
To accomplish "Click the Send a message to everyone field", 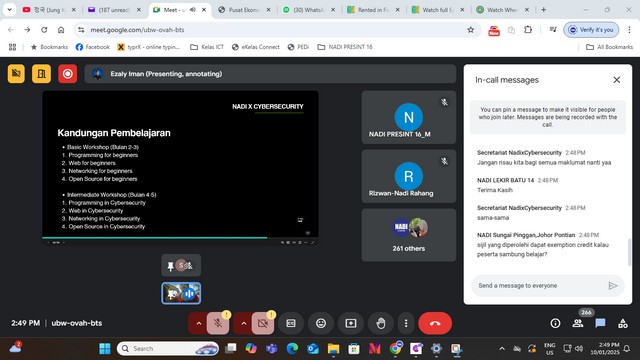I will [x=541, y=286].
